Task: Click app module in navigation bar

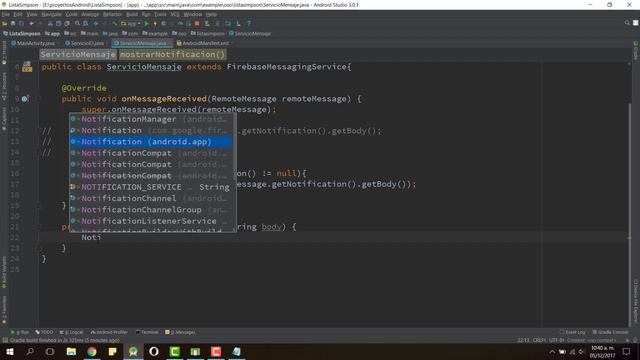Action: (x=52, y=33)
